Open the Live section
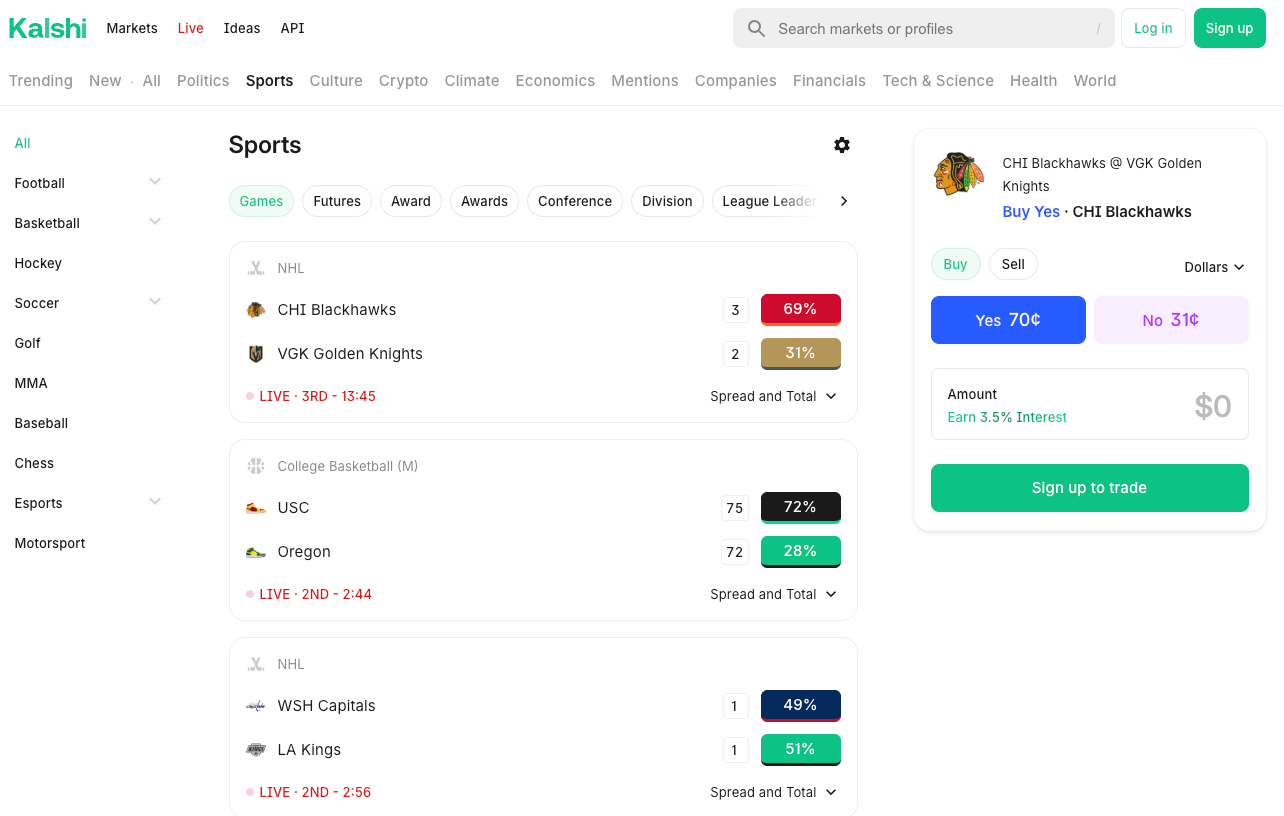Viewport: 1284px width, 816px height. [x=190, y=28]
